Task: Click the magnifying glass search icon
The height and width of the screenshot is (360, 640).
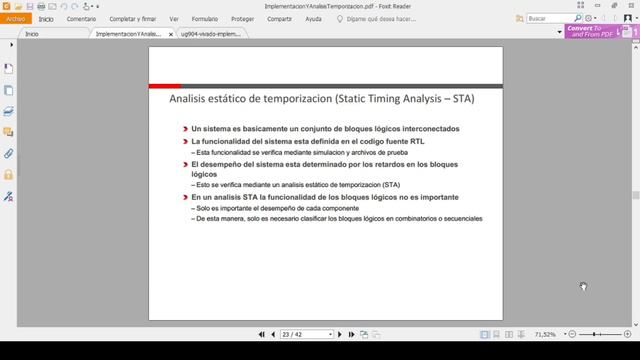Action: click(578, 18)
